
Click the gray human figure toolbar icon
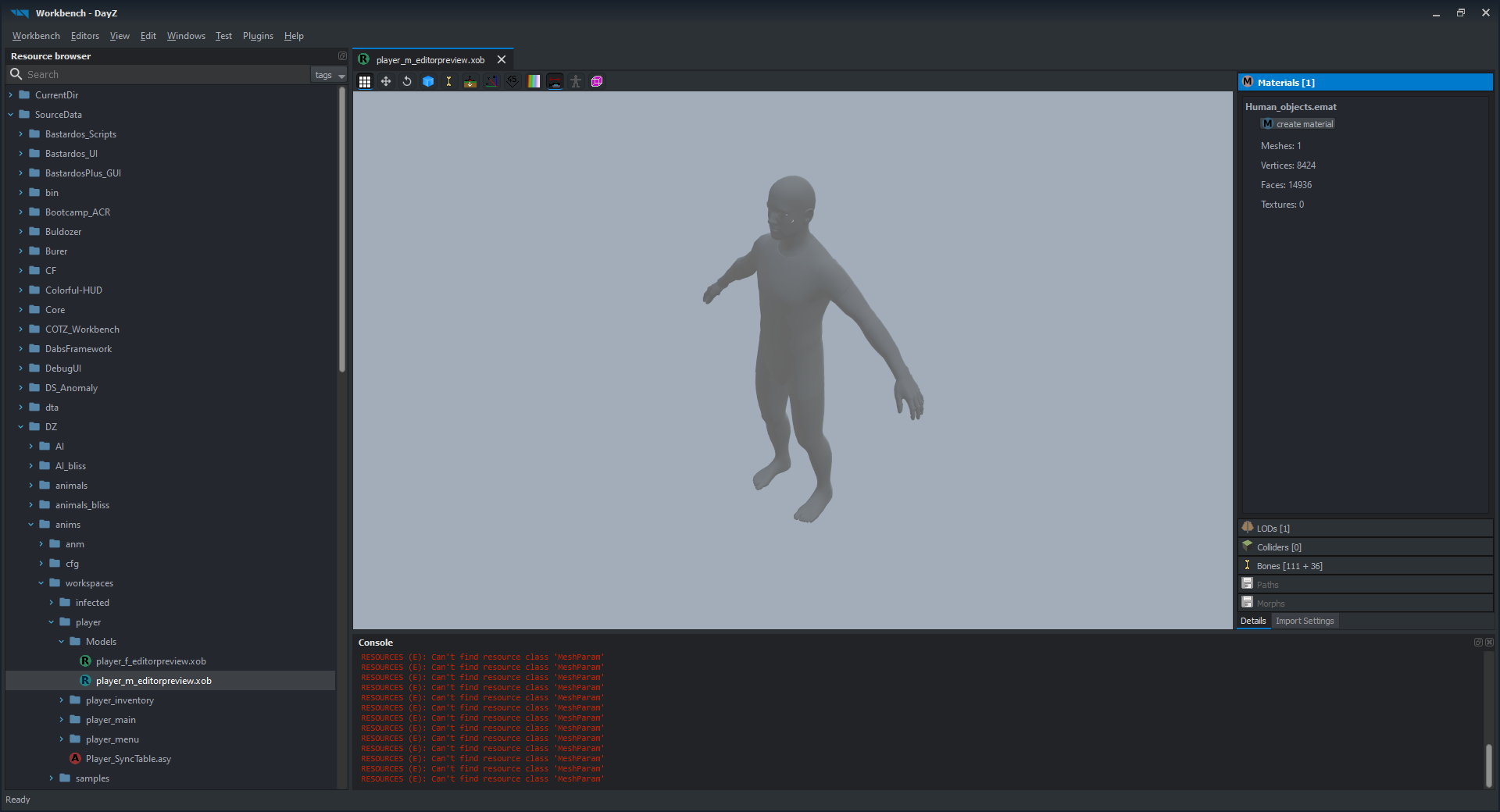pos(576,81)
